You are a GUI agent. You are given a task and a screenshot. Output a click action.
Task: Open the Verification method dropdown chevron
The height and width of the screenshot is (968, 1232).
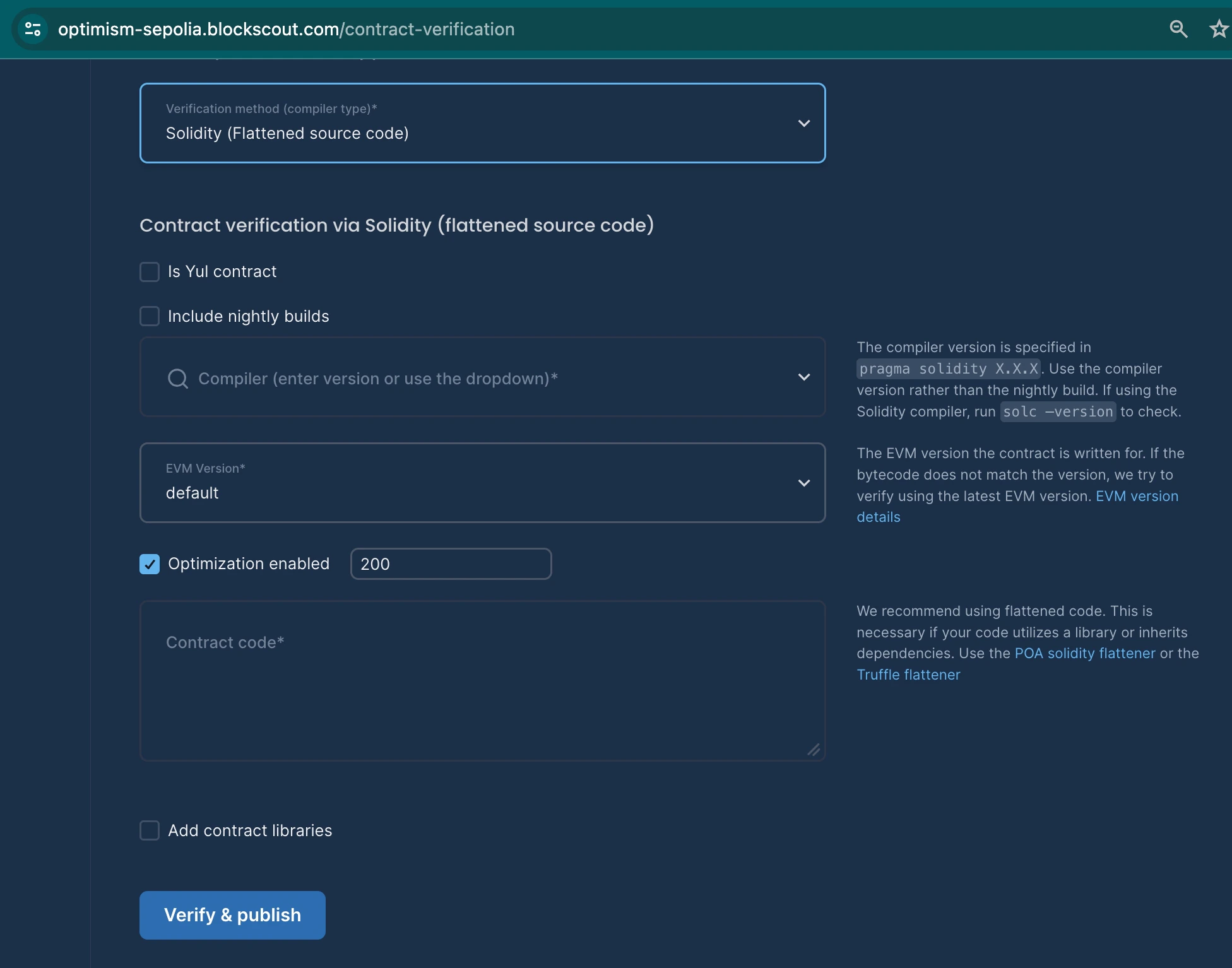tap(803, 124)
